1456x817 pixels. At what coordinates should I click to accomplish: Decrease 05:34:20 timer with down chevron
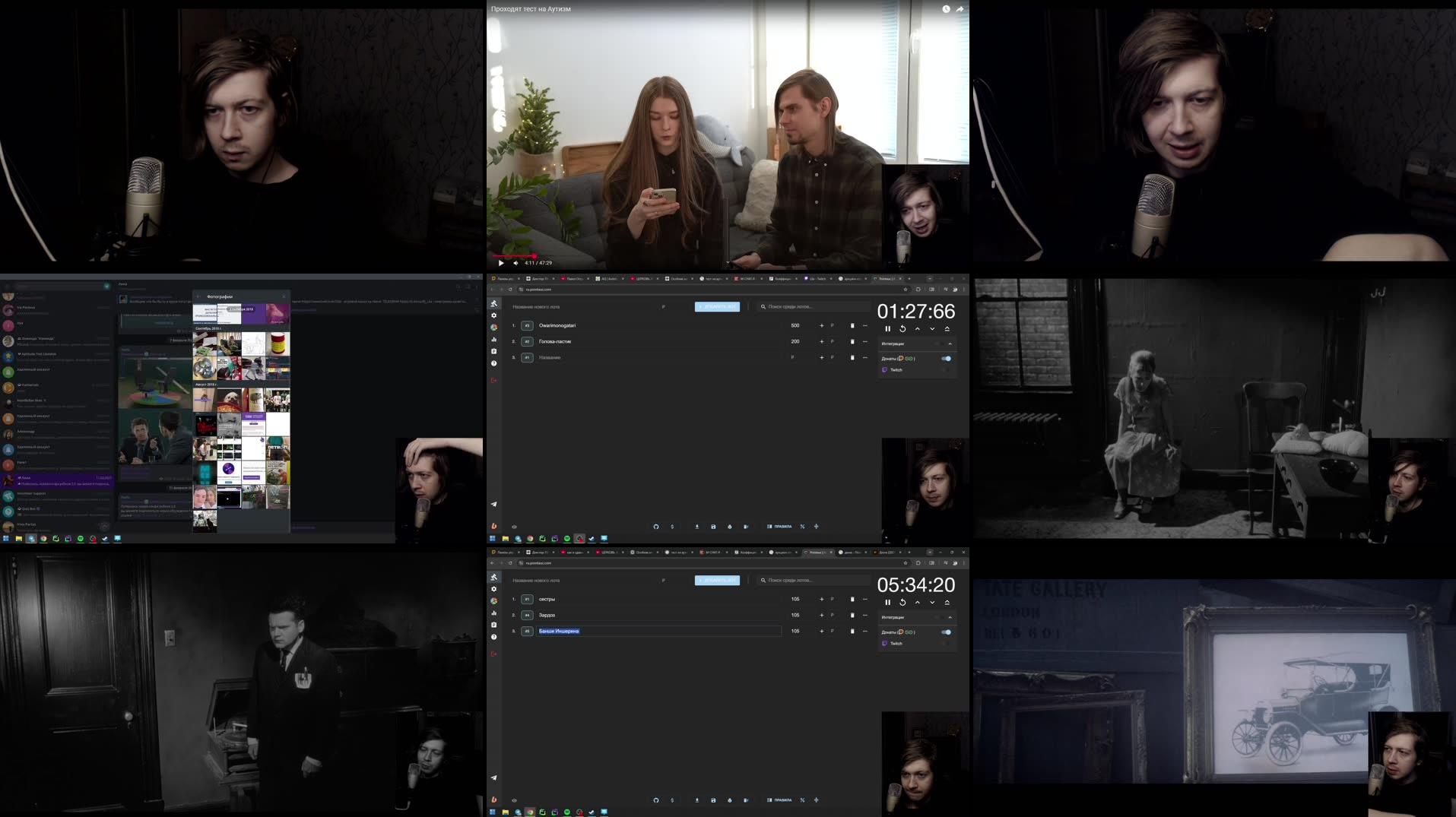click(x=932, y=603)
